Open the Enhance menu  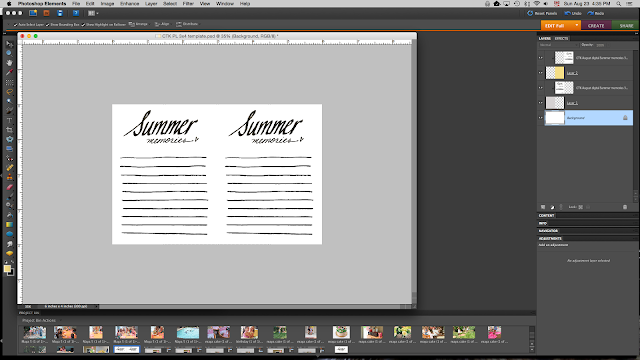(x=129, y=4)
